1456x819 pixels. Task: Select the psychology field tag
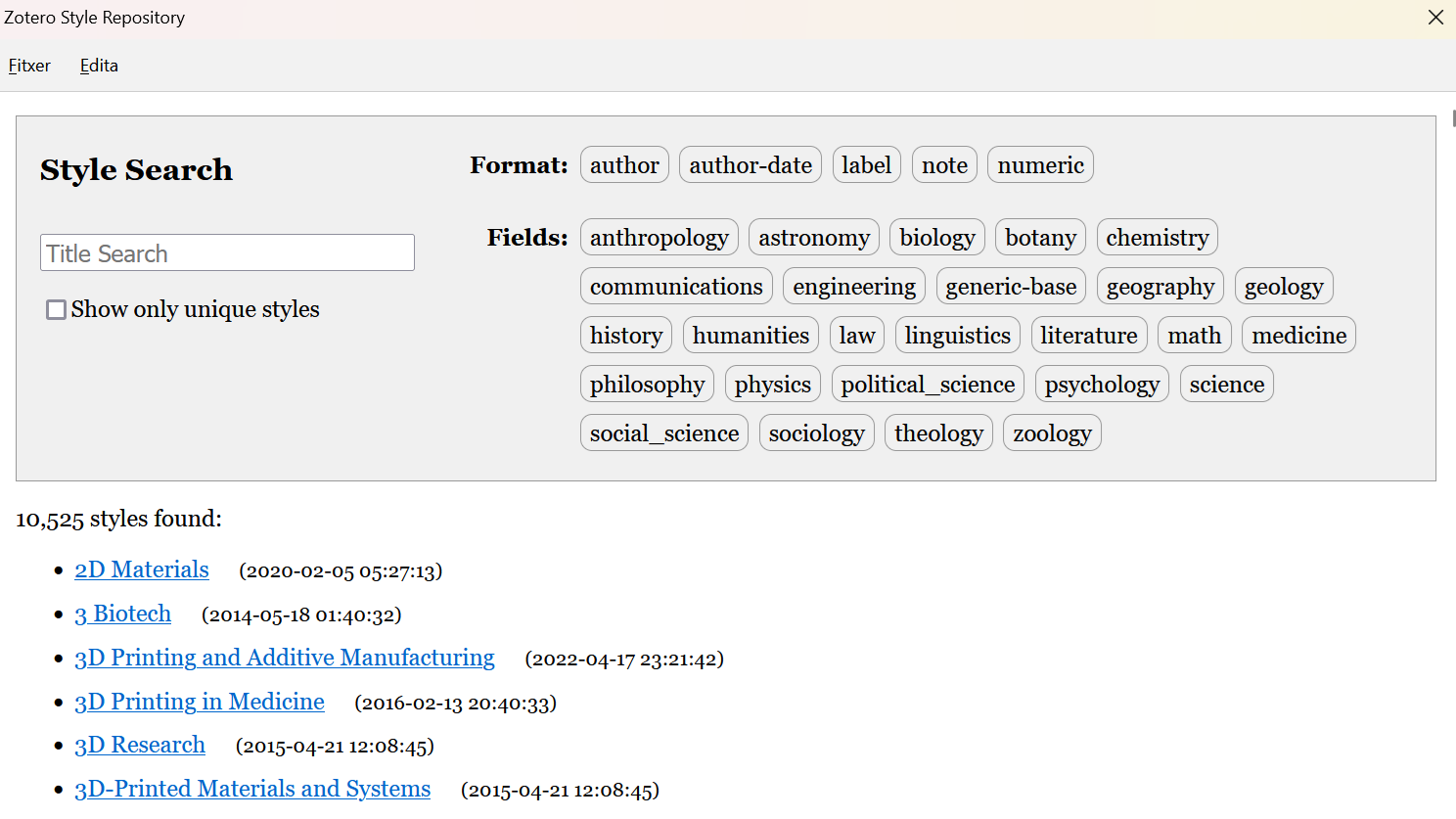[1102, 385]
